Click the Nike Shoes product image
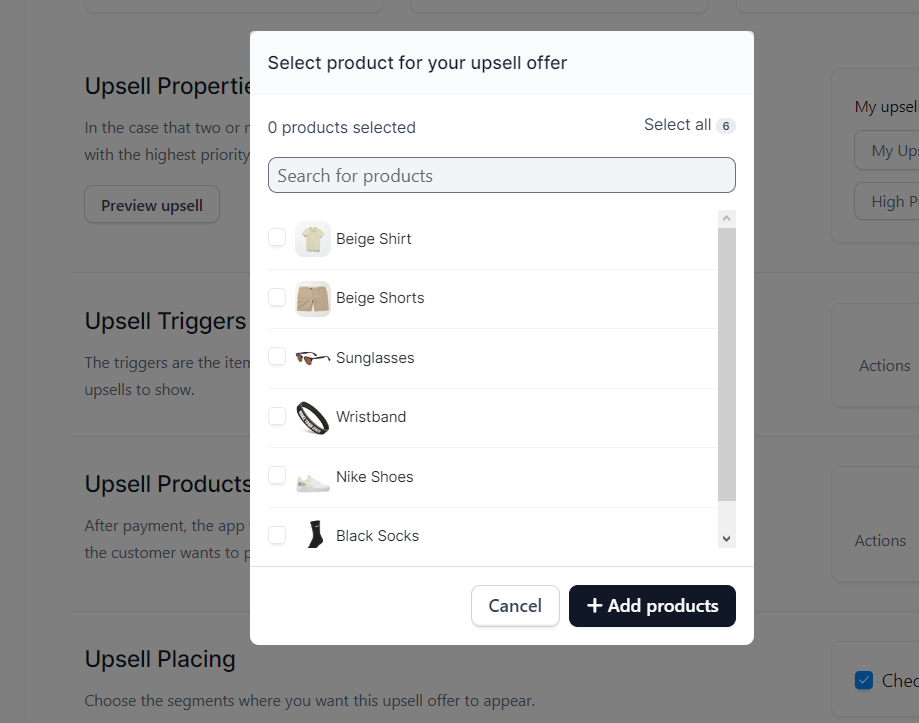 click(x=312, y=478)
